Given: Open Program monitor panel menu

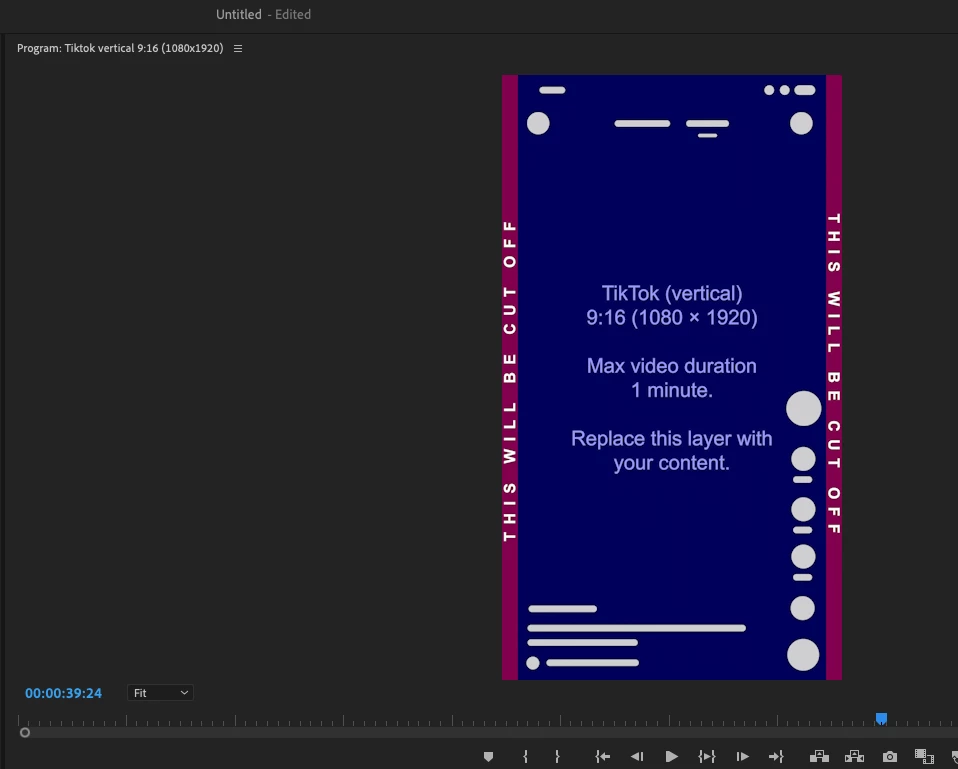Looking at the screenshot, I should click(x=238, y=48).
